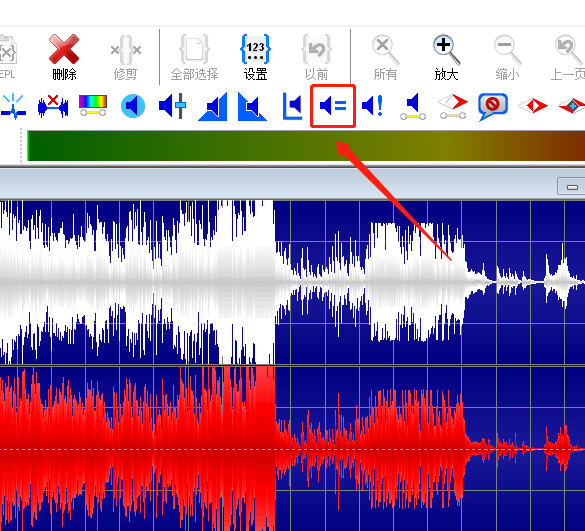Click the Zoom Out (缩小) magnifier

pyautogui.click(x=507, y=57)
